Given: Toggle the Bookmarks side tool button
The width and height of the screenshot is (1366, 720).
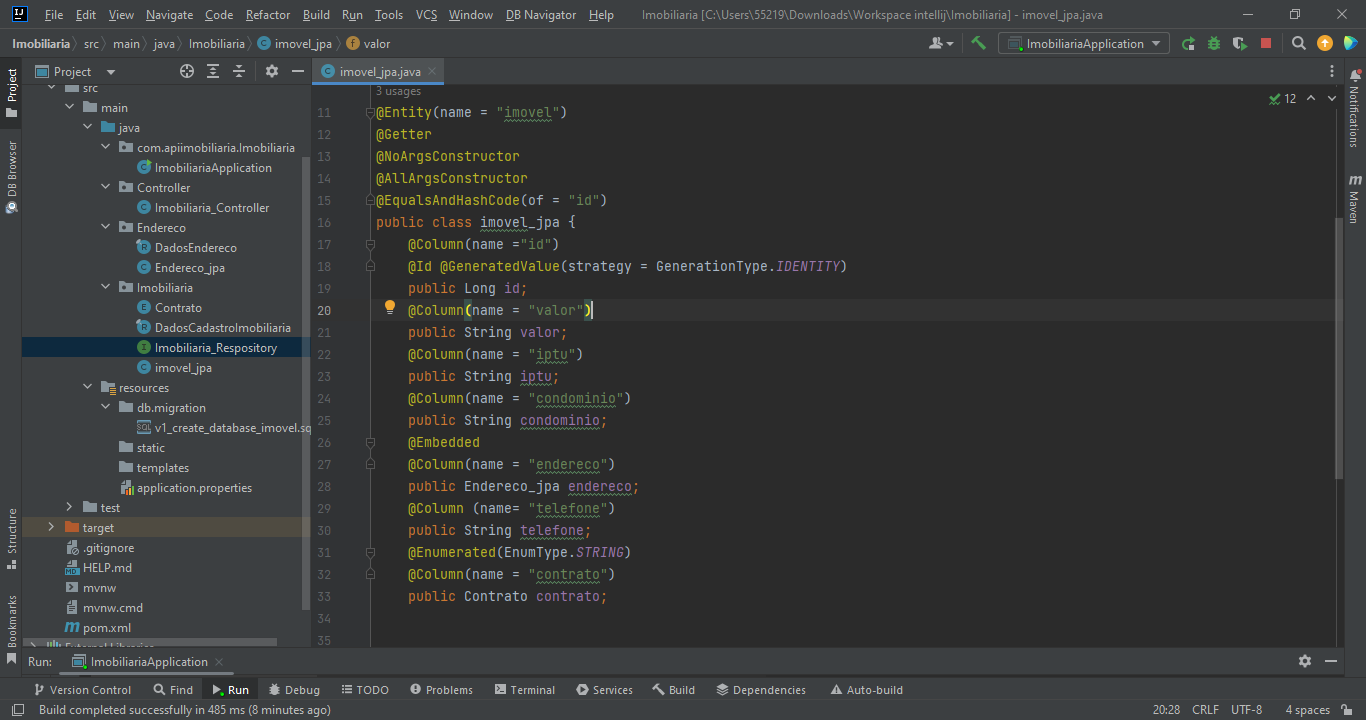Looking at the screenshot, I should point(11,628).
